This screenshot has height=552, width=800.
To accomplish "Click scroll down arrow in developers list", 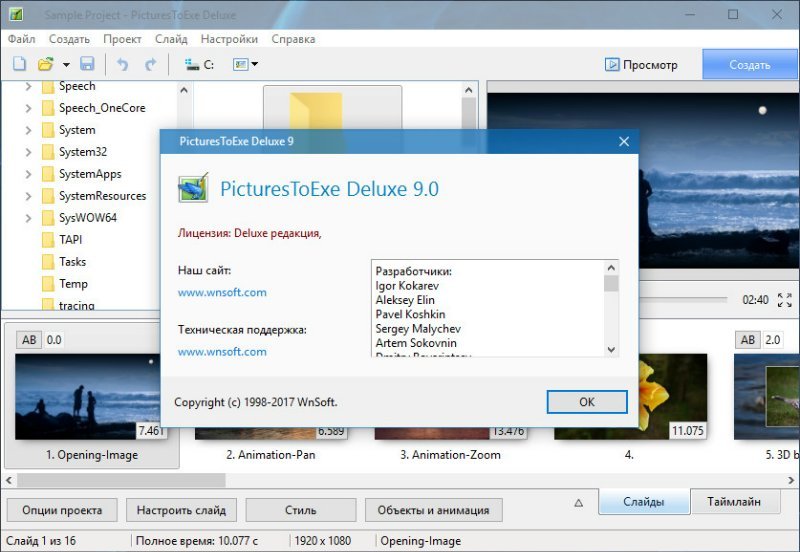I will click(x=611, y=349).
